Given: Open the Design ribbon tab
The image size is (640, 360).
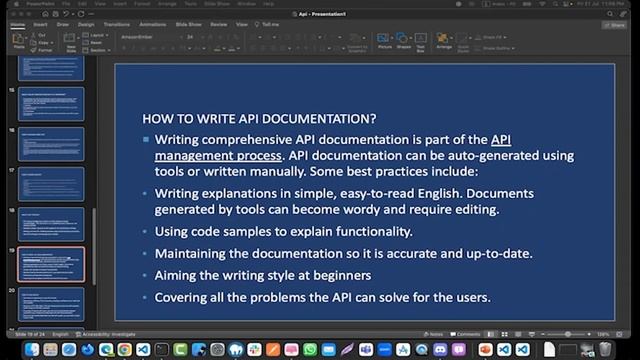Looking at the screenshot, I should click(x=86, y=24).
